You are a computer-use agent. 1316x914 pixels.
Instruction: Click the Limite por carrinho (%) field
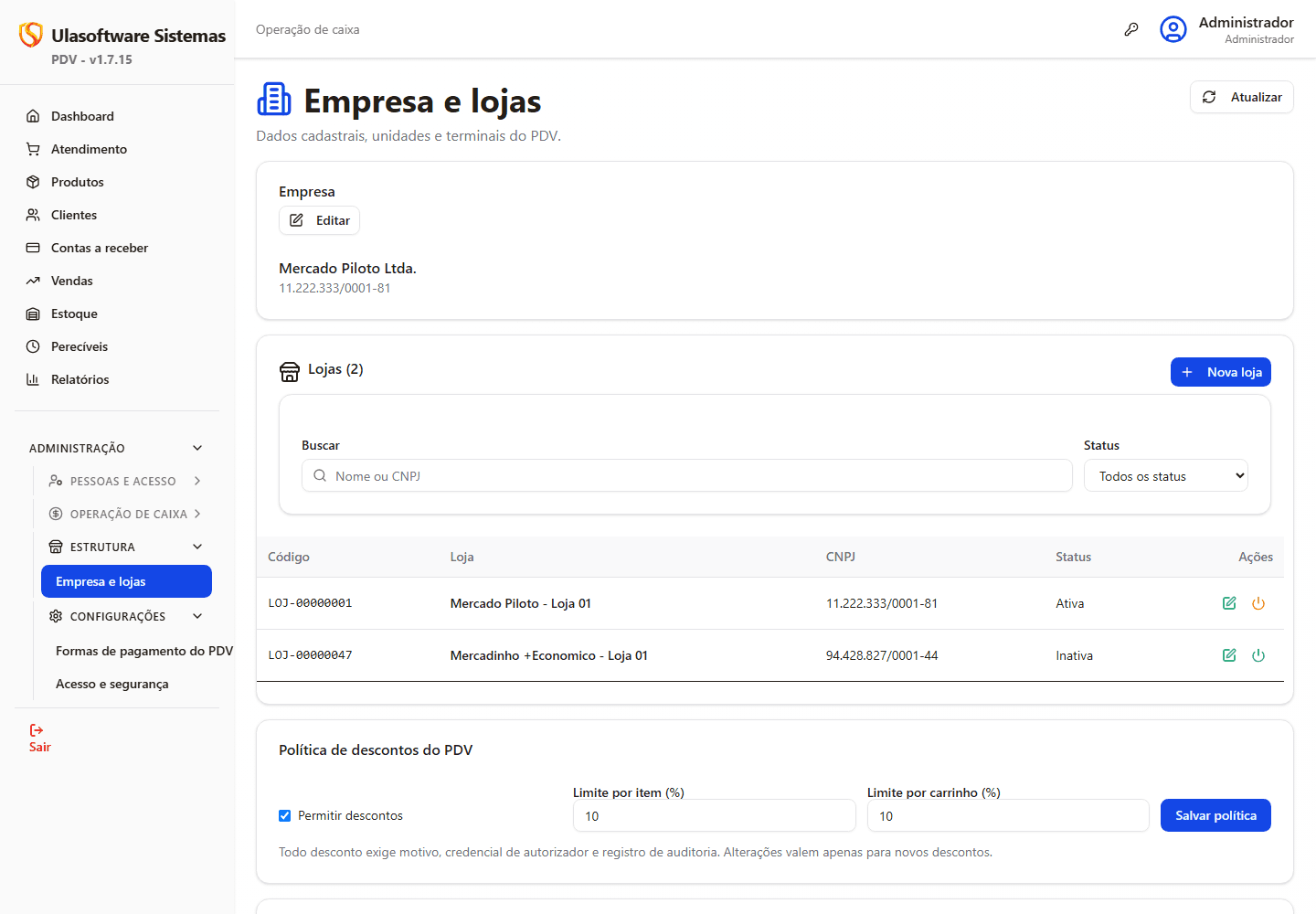click(x=1008, y=816)
